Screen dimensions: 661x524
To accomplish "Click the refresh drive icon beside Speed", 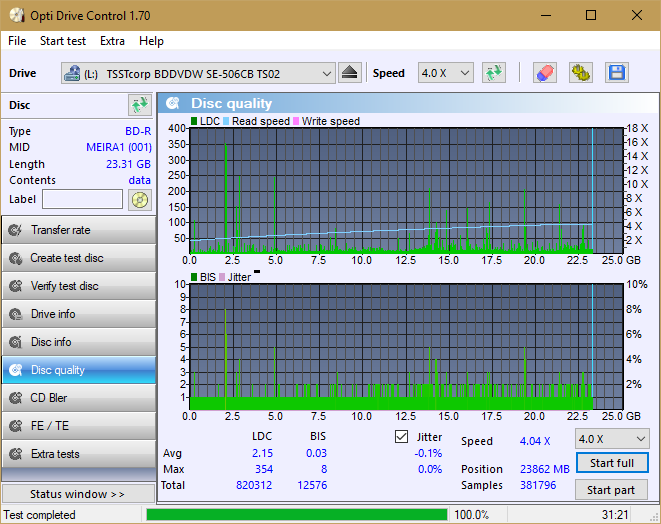I will pos(494,73).
